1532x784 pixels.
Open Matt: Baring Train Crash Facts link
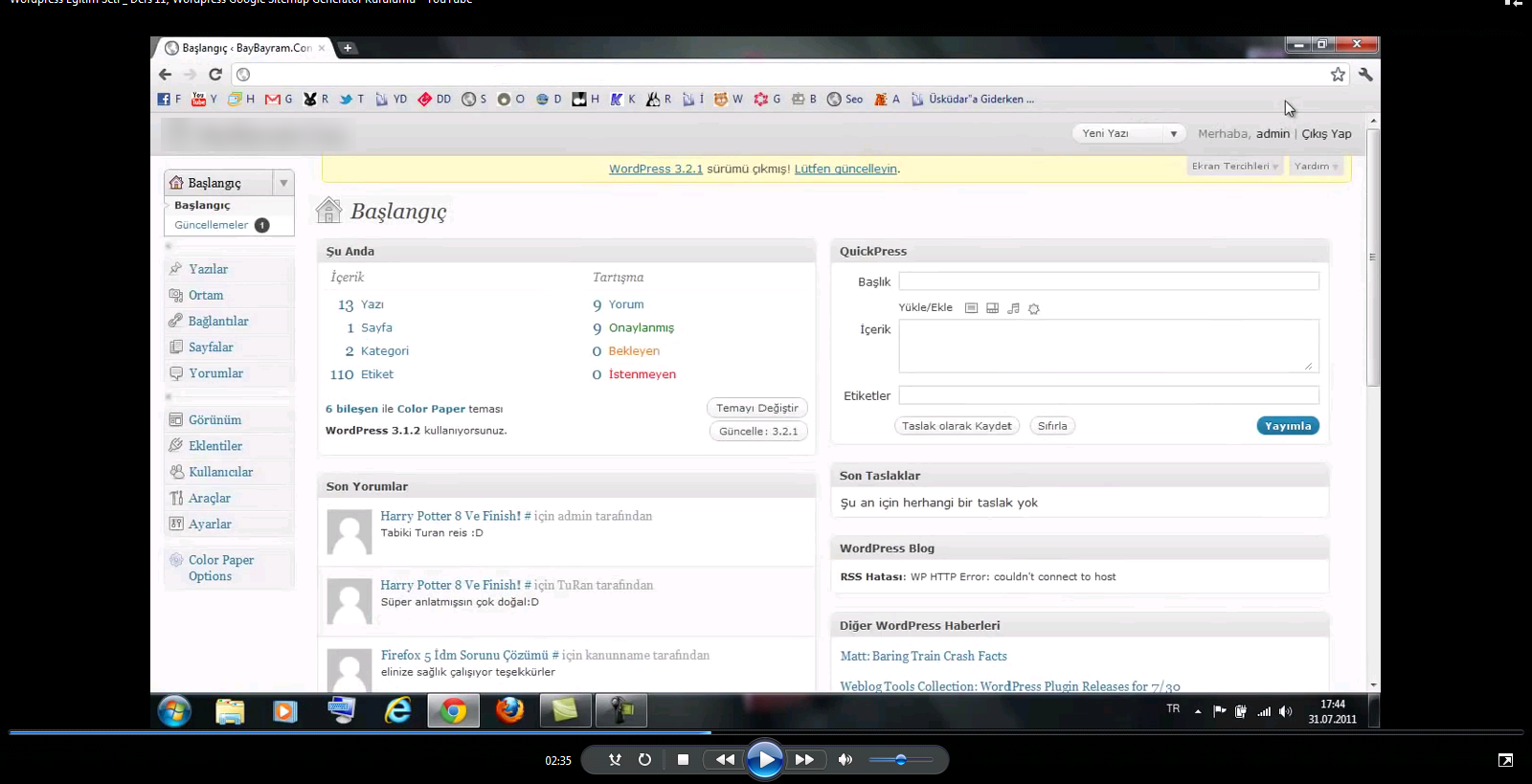point(923,656)
